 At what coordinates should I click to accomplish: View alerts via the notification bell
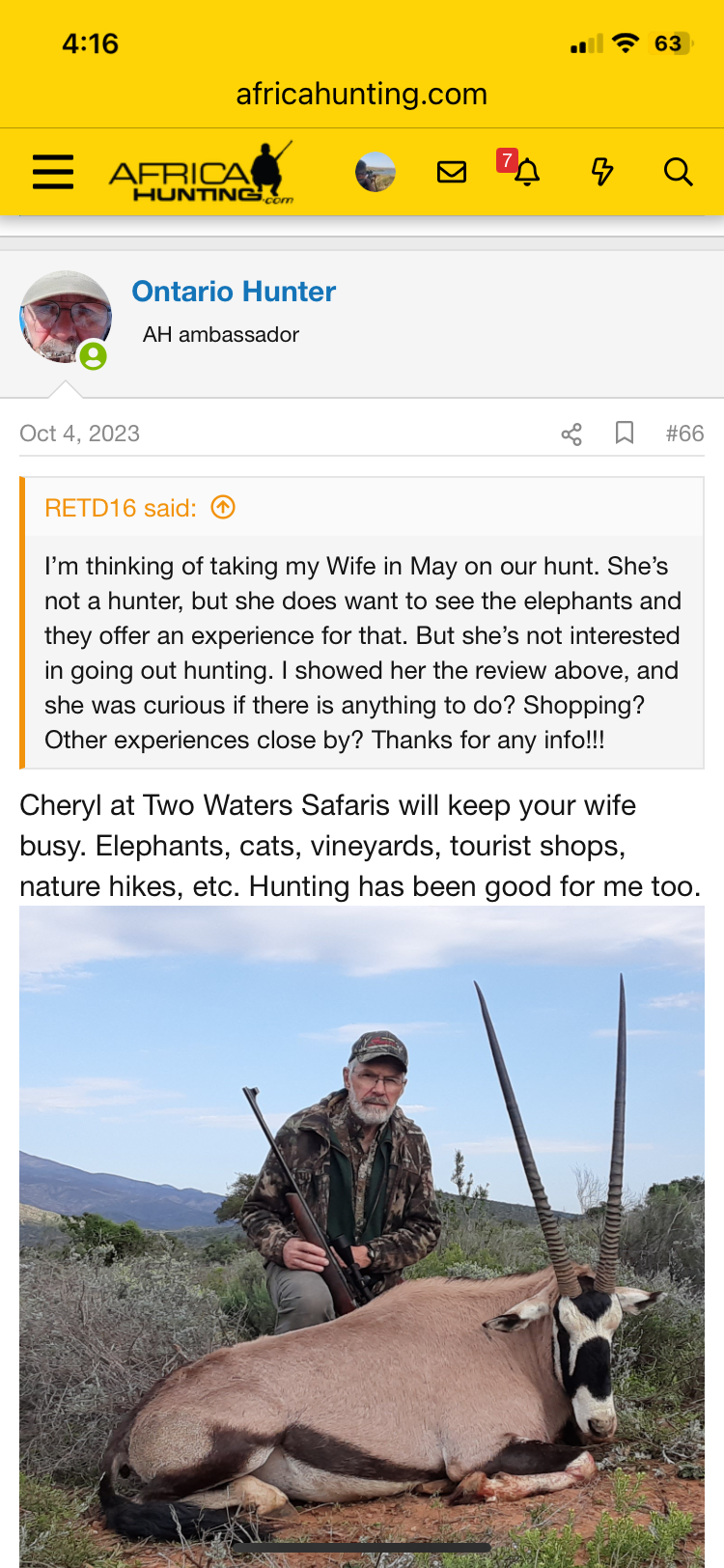(x=527, y=174)
